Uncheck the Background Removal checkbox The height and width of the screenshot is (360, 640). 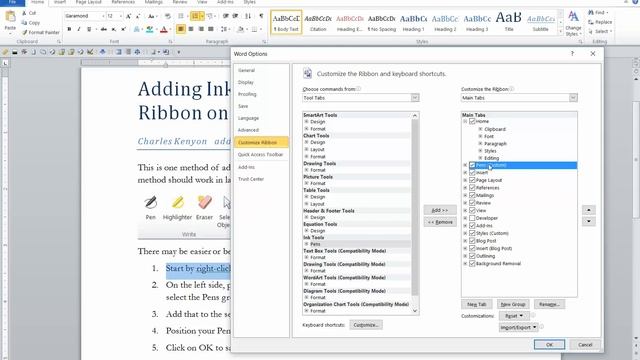point(472,264)
